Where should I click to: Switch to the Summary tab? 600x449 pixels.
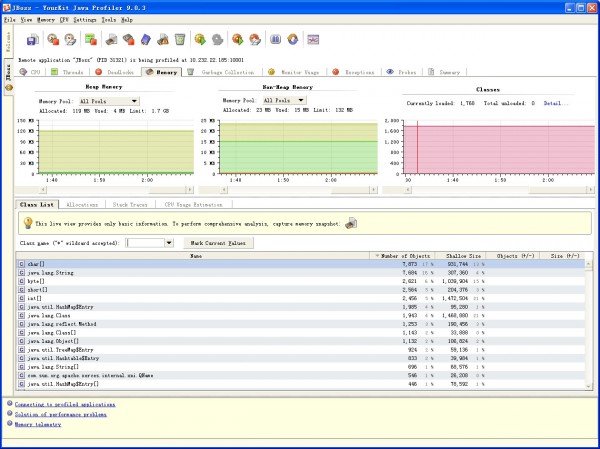point(444,72)
